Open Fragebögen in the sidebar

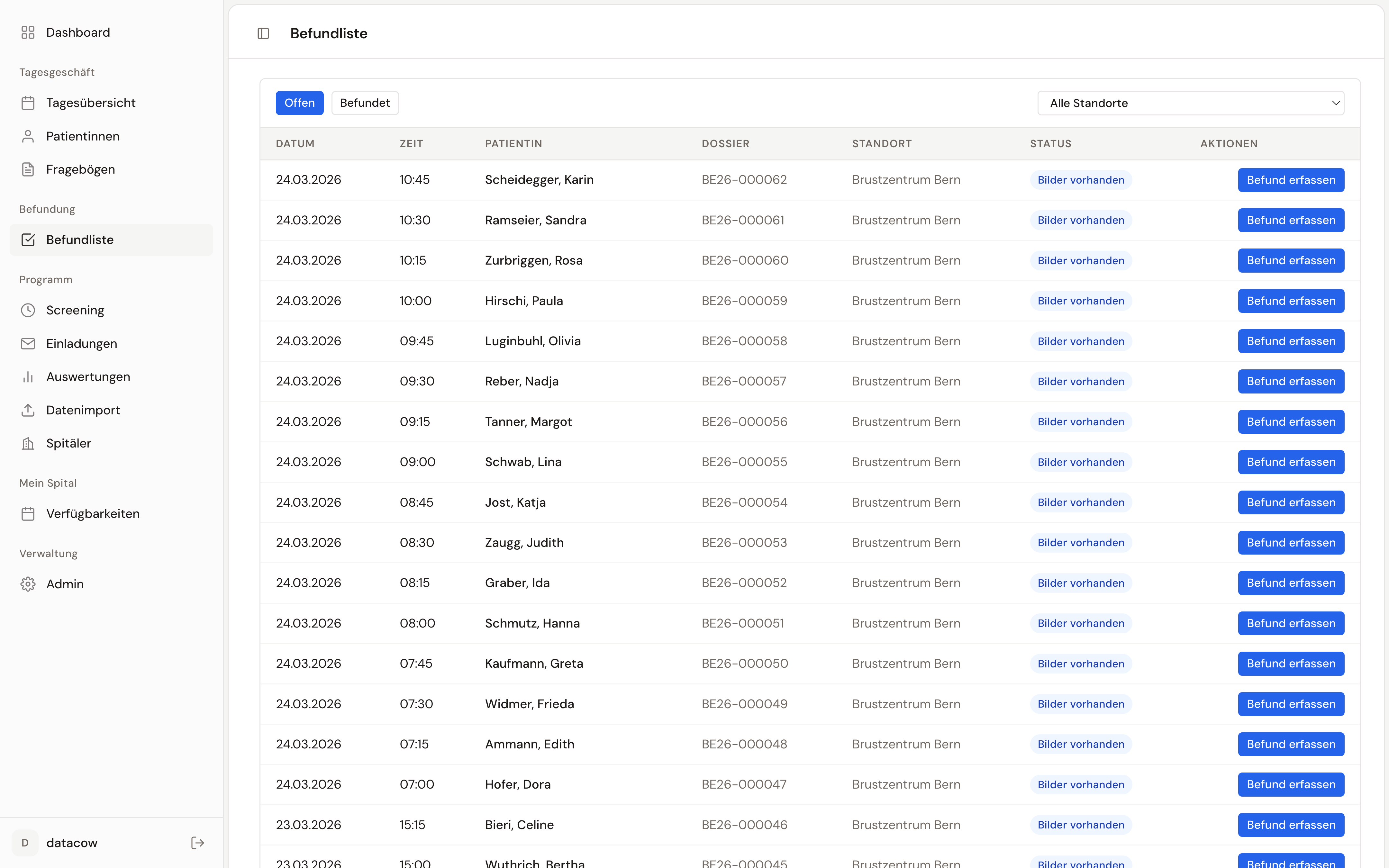tap(80, 169)
